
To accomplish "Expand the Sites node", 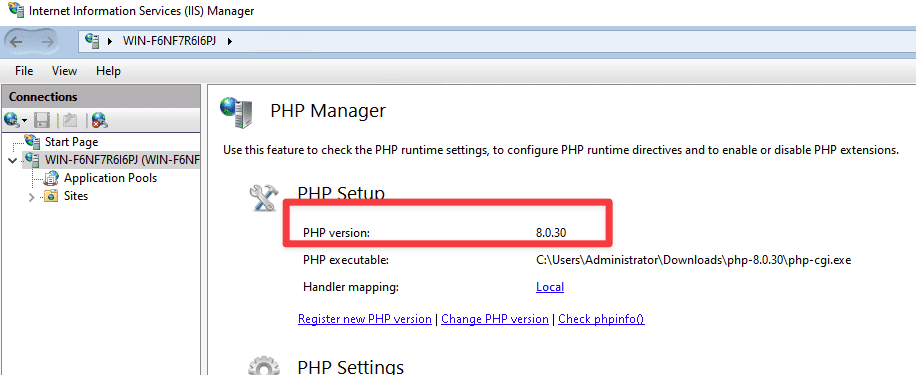I will tap(32, 197).
